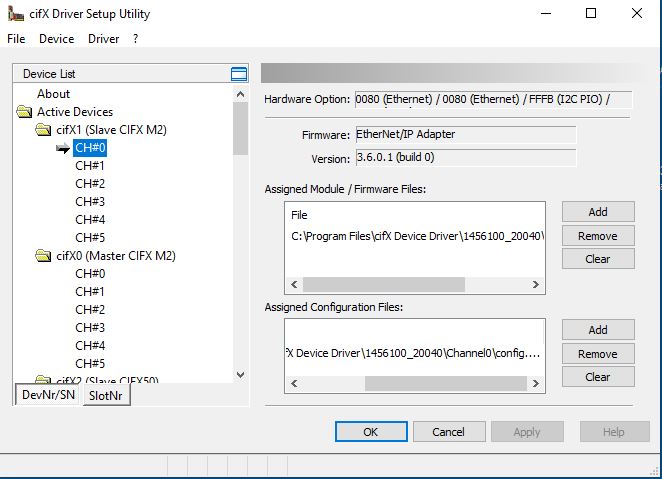Viewport: 662px width, 479px height.
Task: Add a module/firmware file
Action: [x=598, y=212]
